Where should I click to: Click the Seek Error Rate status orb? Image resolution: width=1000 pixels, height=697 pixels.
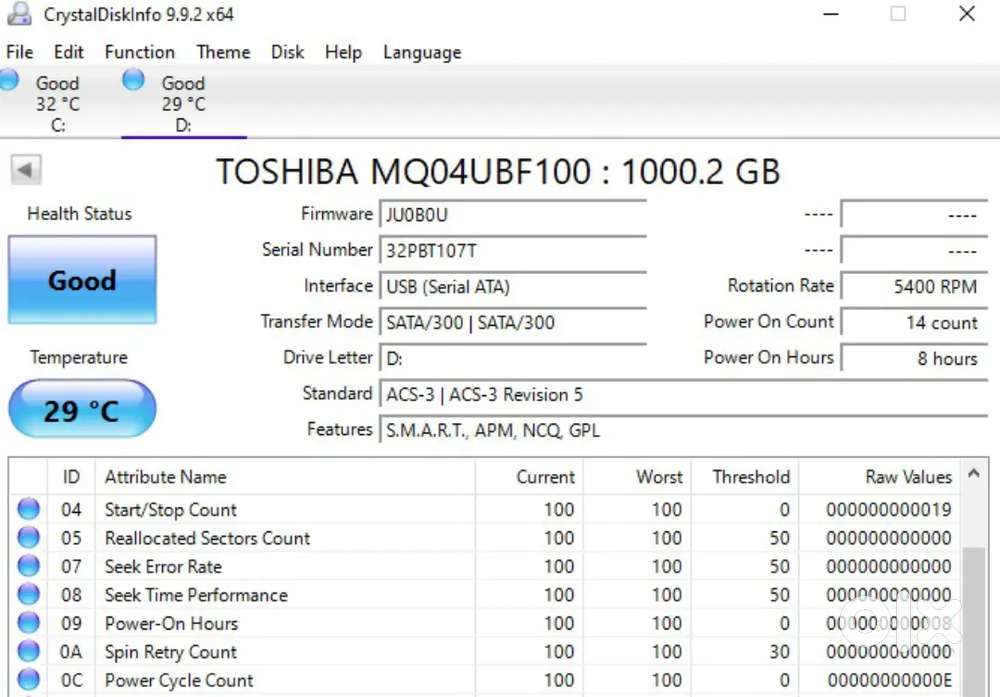(28, 566)
